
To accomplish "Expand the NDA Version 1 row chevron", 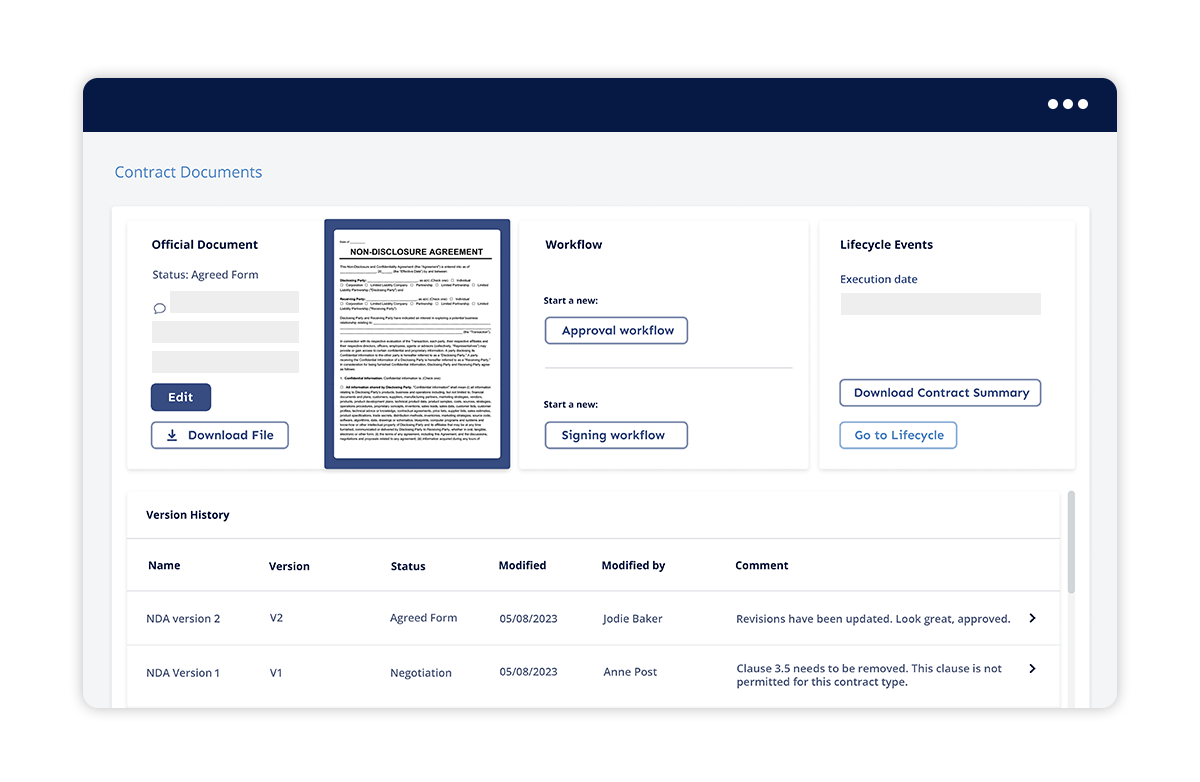I will pyautogui.click(x=1032, y=668).
